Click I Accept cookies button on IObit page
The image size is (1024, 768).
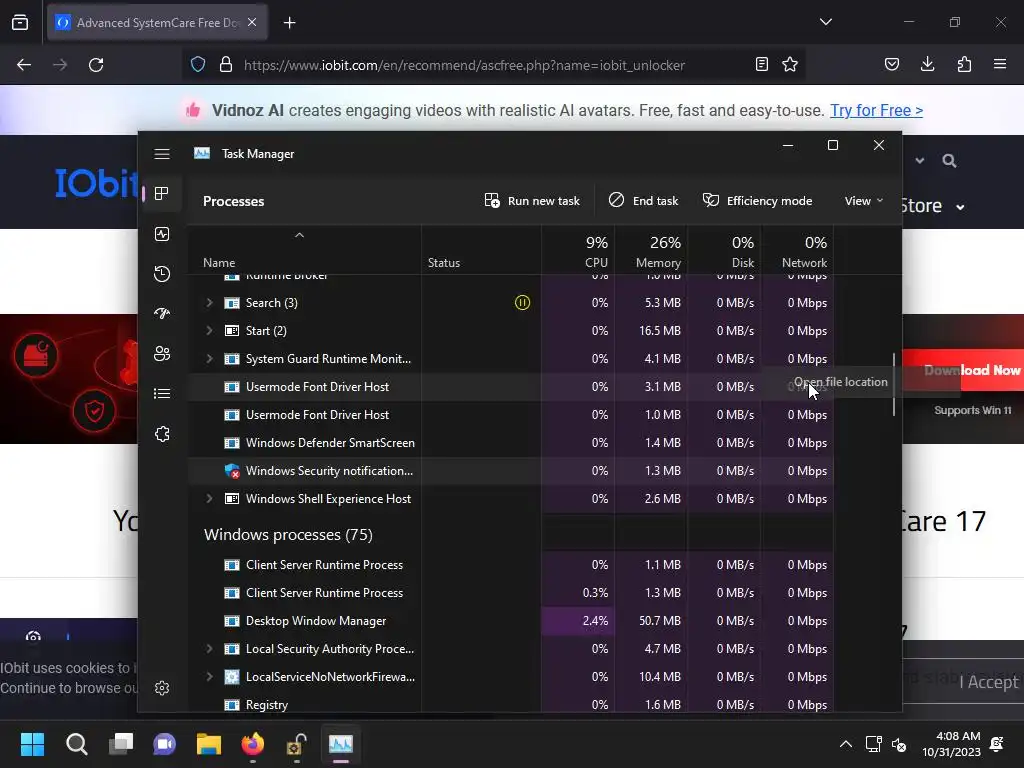coord(988,682)
